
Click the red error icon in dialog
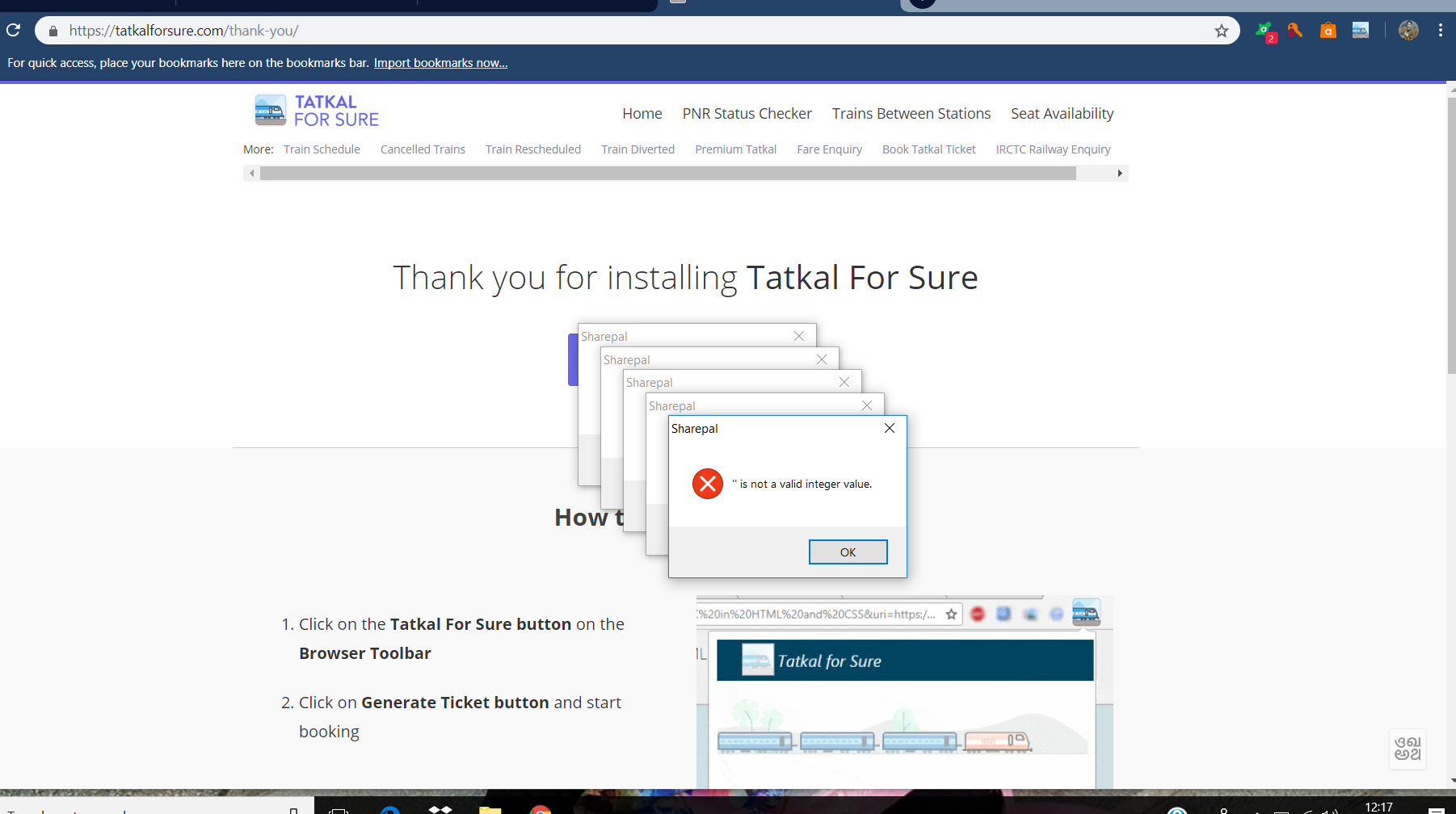[x=708, y=484]
